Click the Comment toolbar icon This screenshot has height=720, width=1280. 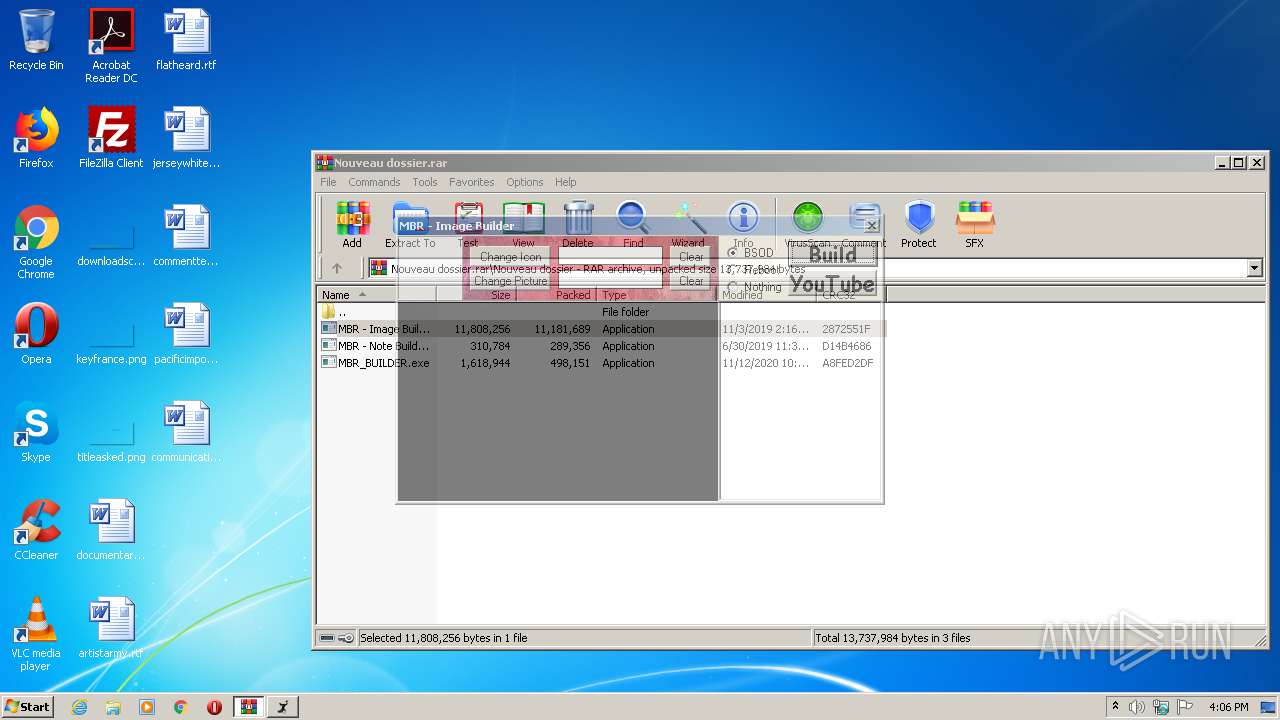pyautogui.click(x=864, y=225)
